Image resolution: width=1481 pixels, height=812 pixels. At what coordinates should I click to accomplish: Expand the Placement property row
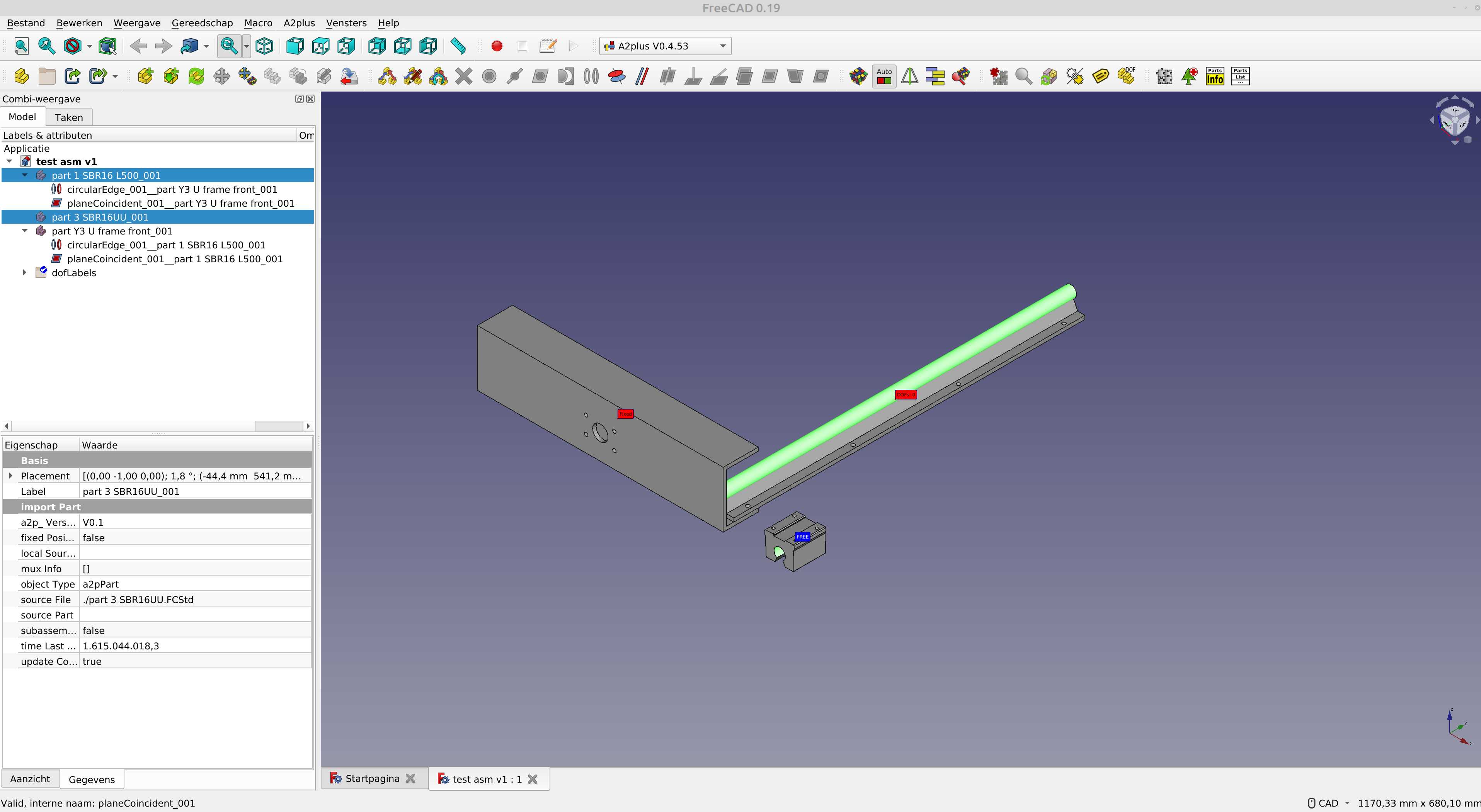coord(10,476)
